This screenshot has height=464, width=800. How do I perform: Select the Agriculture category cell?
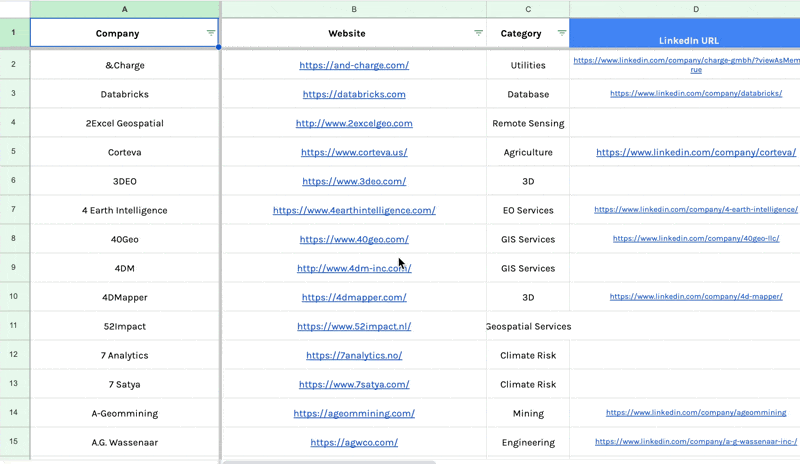tap(528, 152)
